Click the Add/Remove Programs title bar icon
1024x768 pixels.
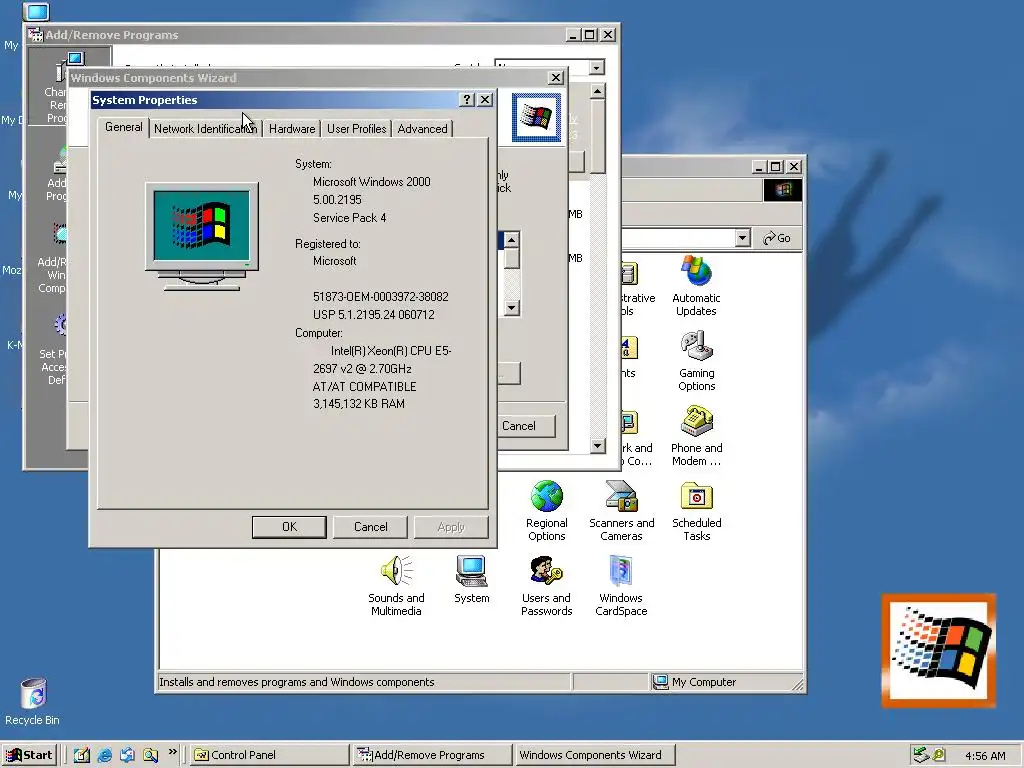35,35
